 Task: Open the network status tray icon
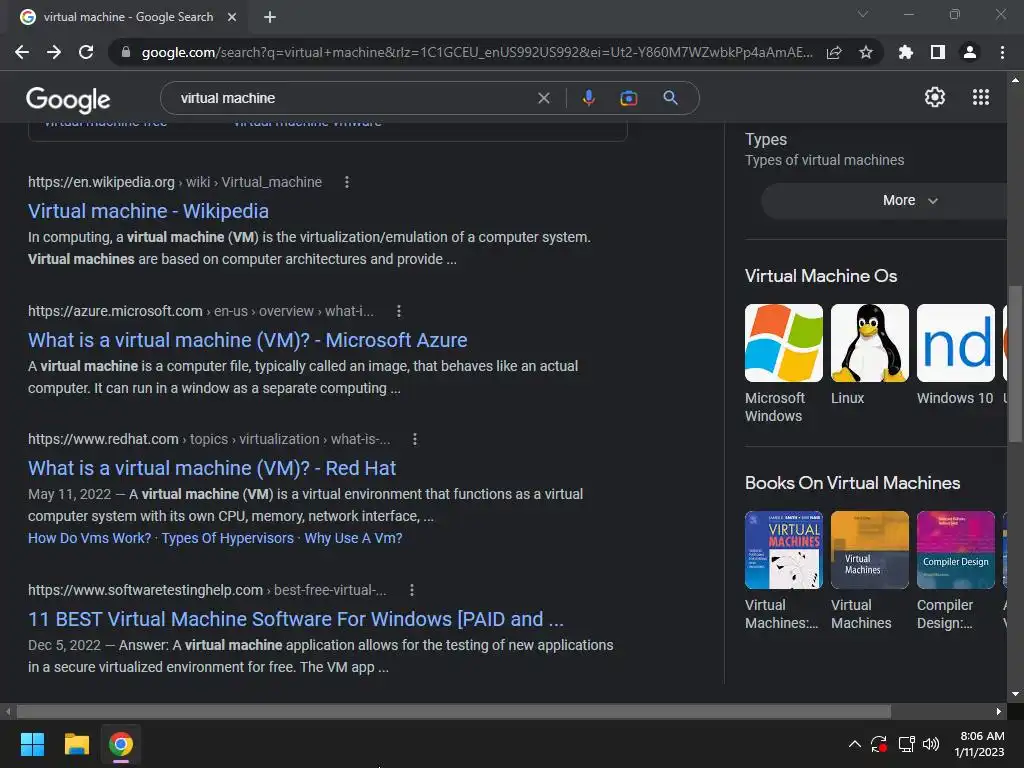tap(906, 744)
